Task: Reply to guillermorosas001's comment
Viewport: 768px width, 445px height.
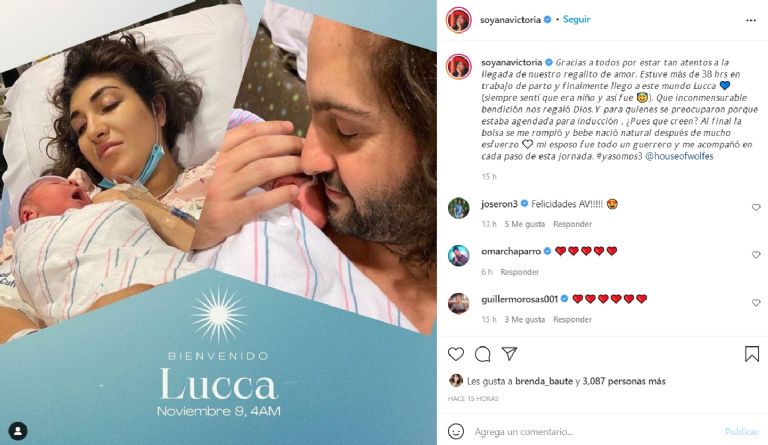Action: (x=572, y=319)
